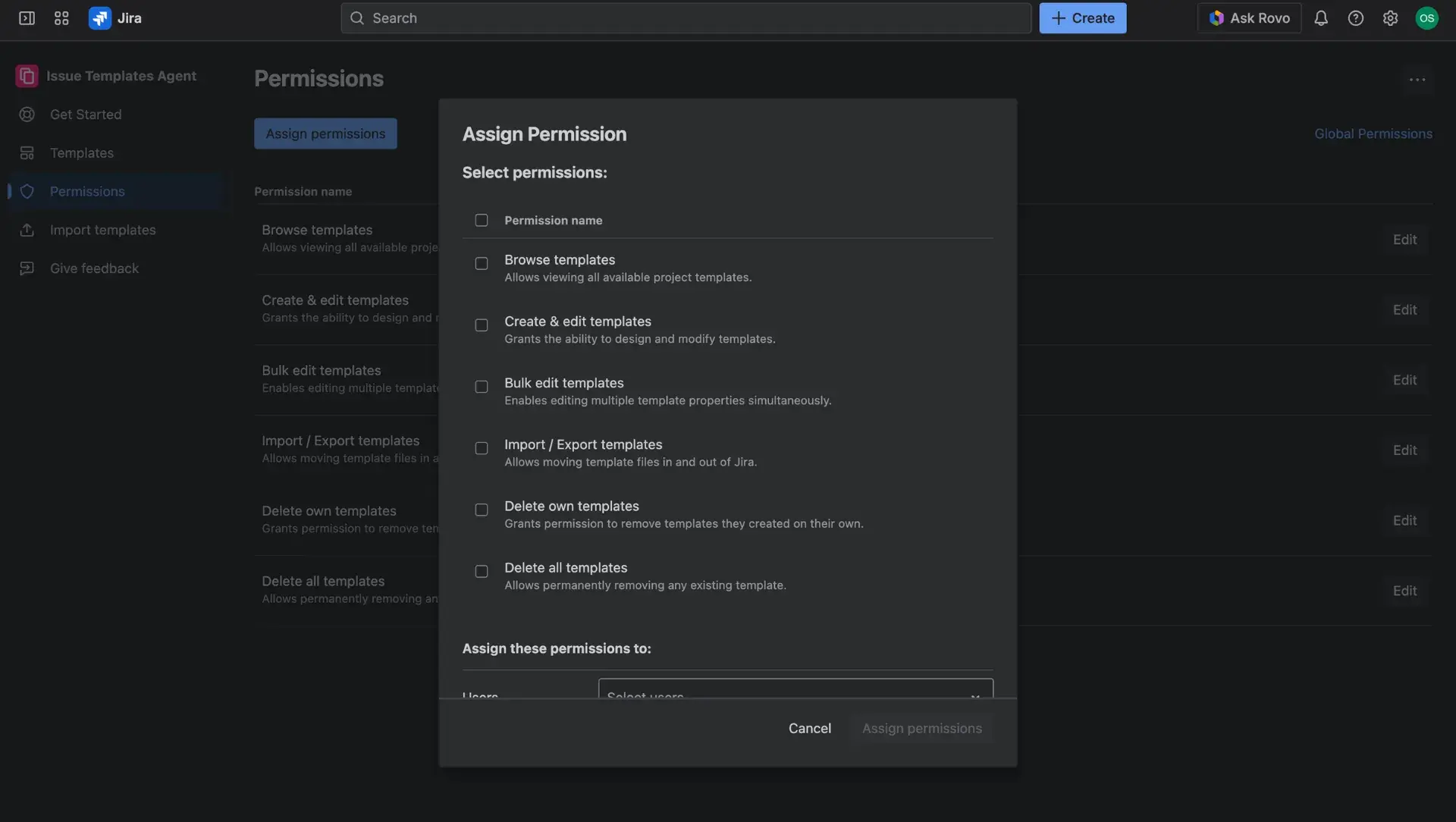The image size is (1456, 822).
Task: Switch to the Templates section
Action: pyautogui.click(x=80, y=152)
